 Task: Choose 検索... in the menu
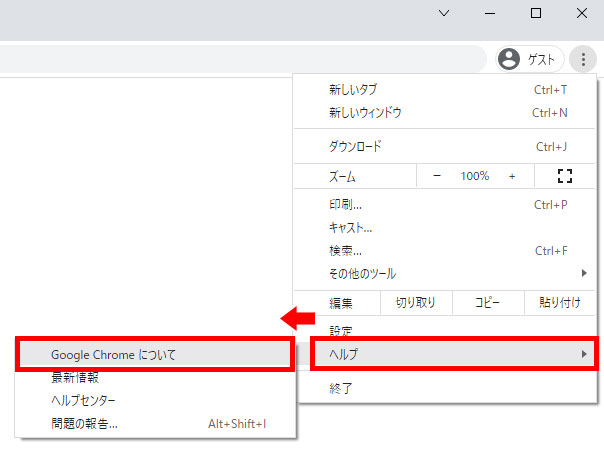click(x=444, y=251)
